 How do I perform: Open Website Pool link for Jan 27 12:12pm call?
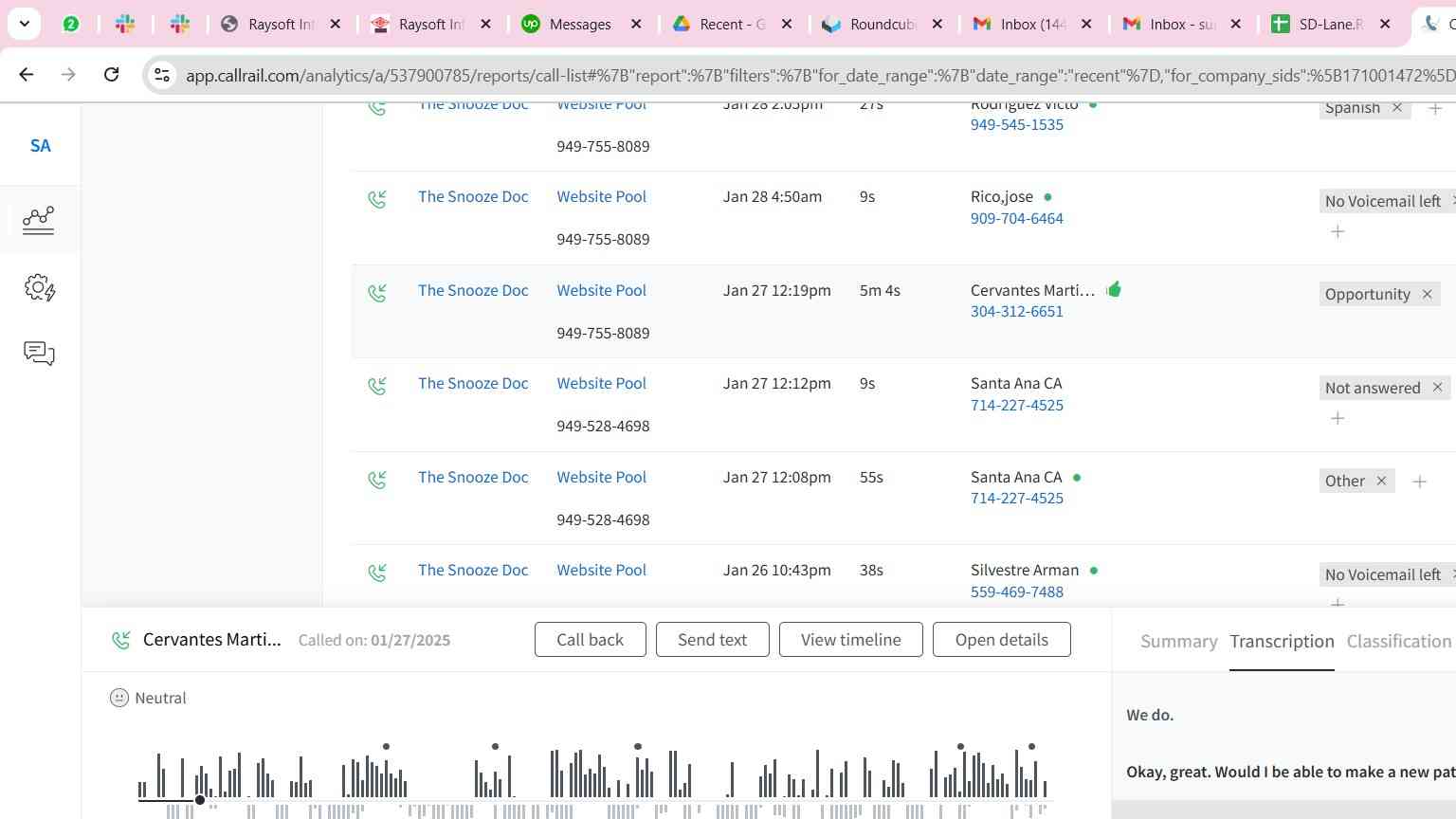[601, 383]
